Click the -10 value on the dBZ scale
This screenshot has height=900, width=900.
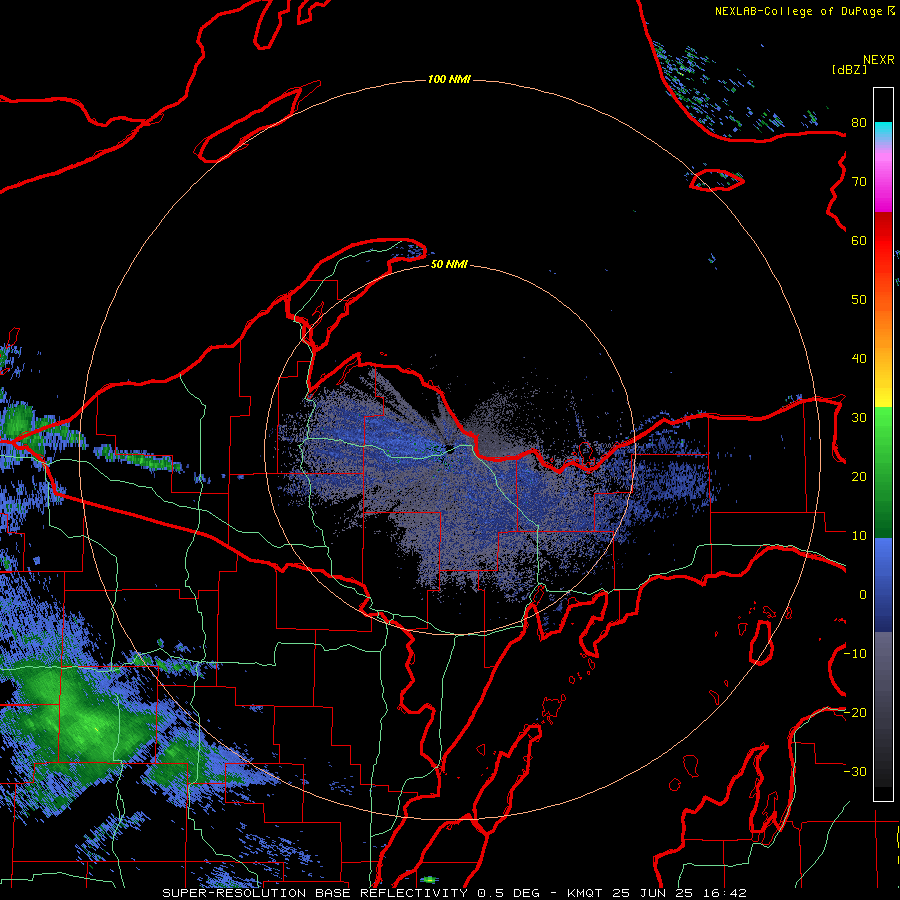coord(855,654)
